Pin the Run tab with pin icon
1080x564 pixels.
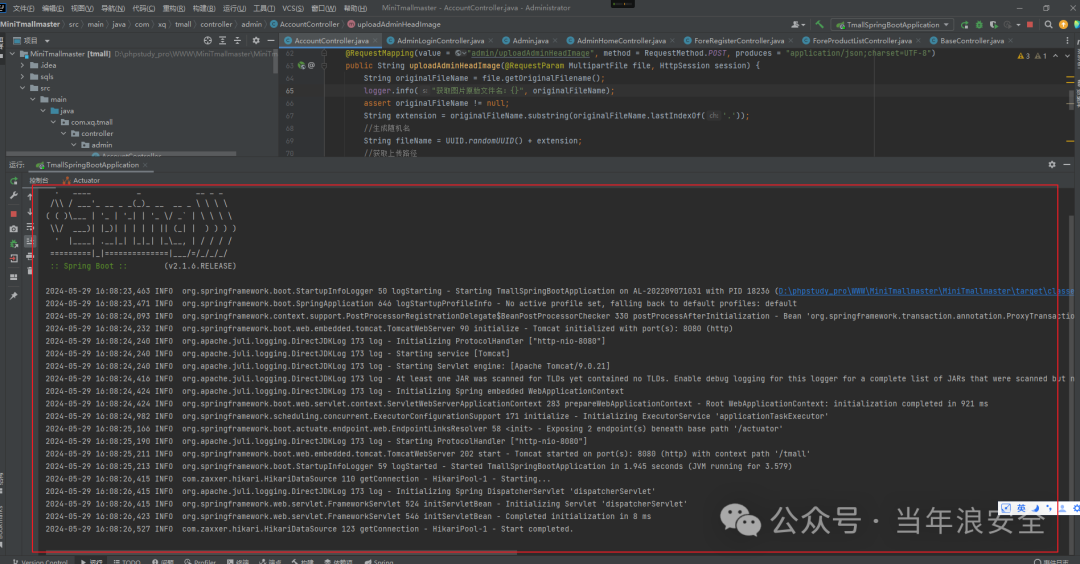coord(14,295)
